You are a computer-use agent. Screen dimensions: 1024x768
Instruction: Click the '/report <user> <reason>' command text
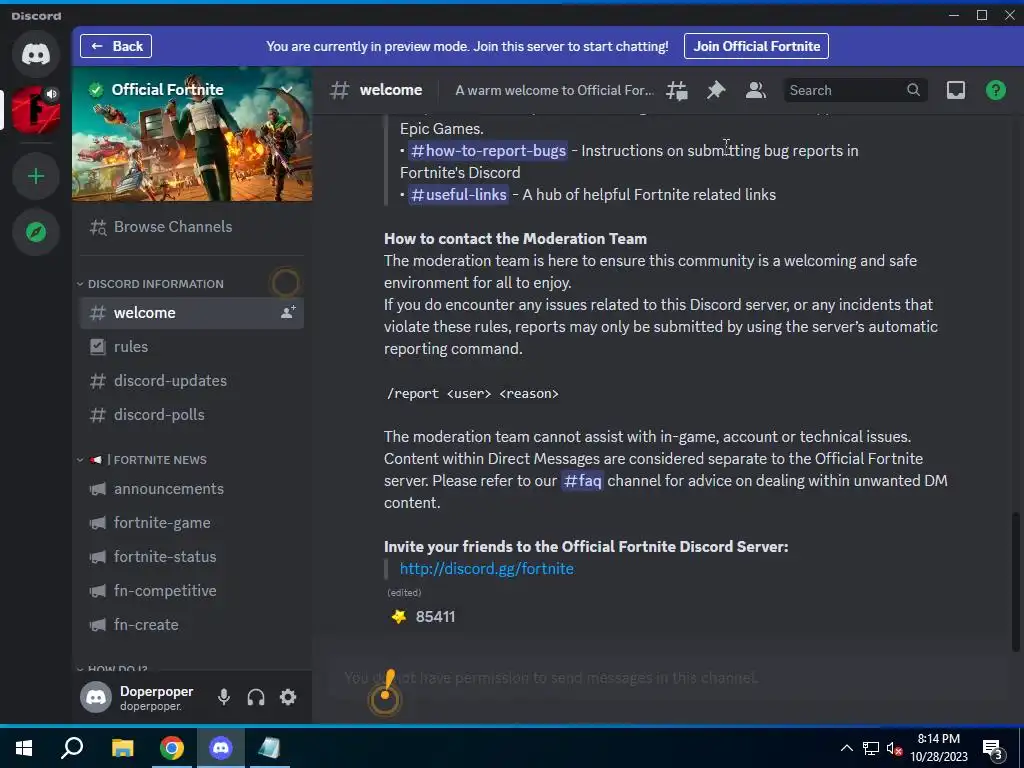pyautogui.click(x=473, y=393)
